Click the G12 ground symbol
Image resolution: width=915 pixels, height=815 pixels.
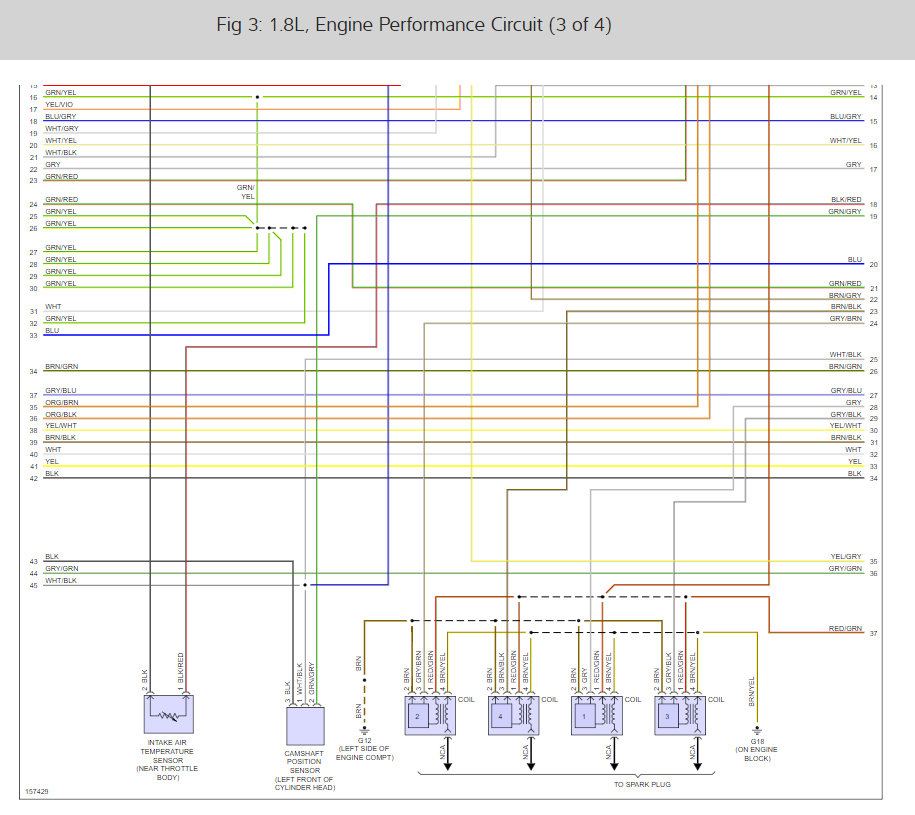[x=364, y=730]
